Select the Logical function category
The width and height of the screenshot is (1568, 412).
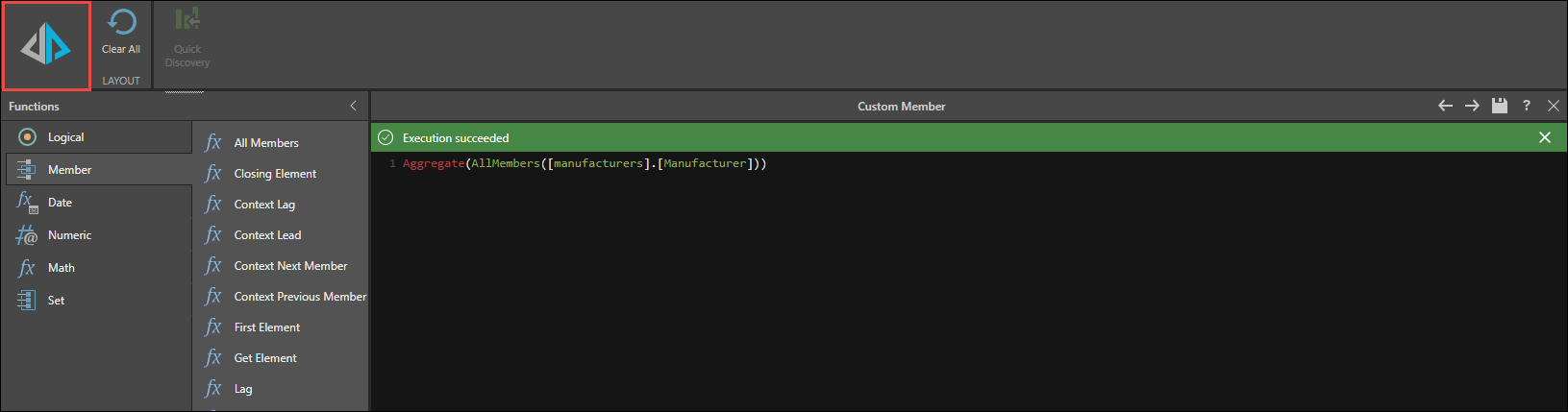pyautogui.click(x=65, y=137)
